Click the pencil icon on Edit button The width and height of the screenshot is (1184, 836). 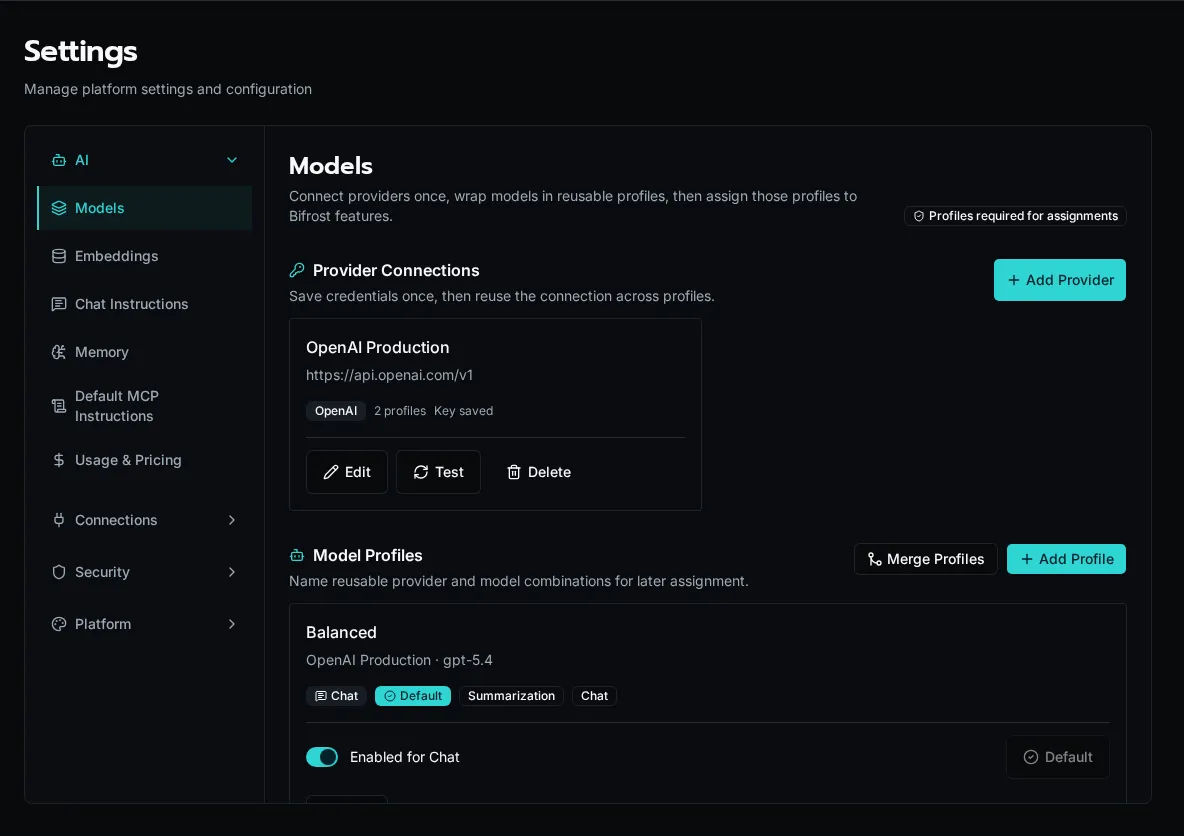coord(330,472)
